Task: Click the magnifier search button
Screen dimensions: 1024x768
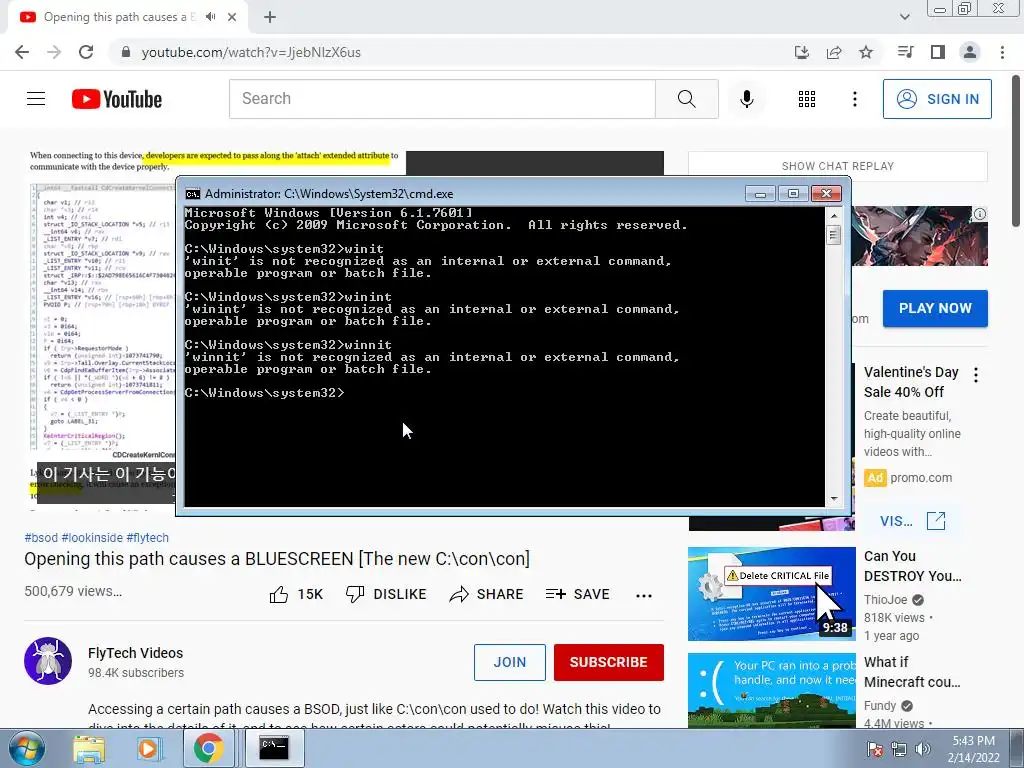Action: [x=686, y=99]
